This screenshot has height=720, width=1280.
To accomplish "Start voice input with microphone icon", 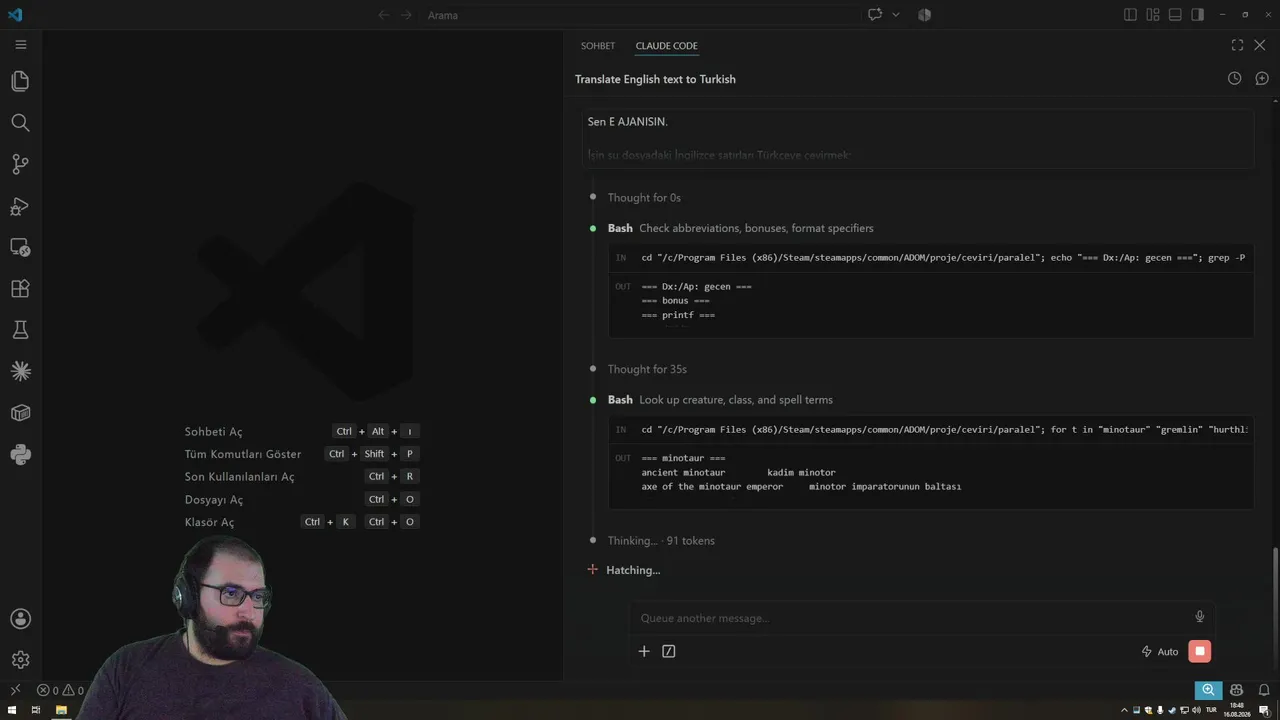I will pyautogui.click(x=1200, y=617).
